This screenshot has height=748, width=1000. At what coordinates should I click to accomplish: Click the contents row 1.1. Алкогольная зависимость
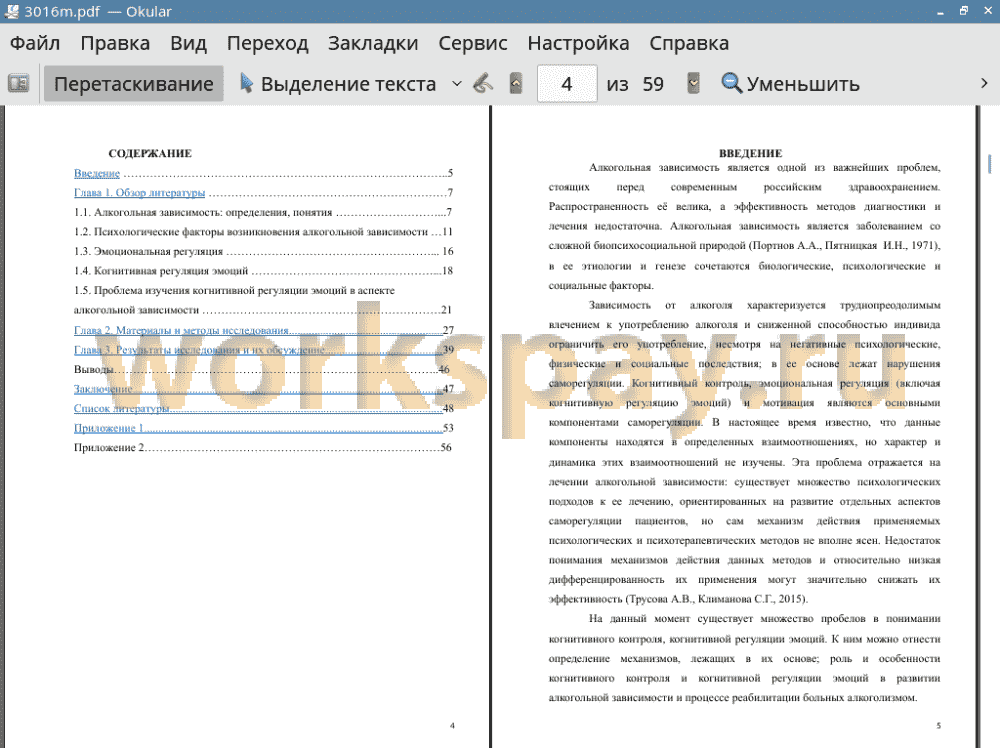pos(263,212)
